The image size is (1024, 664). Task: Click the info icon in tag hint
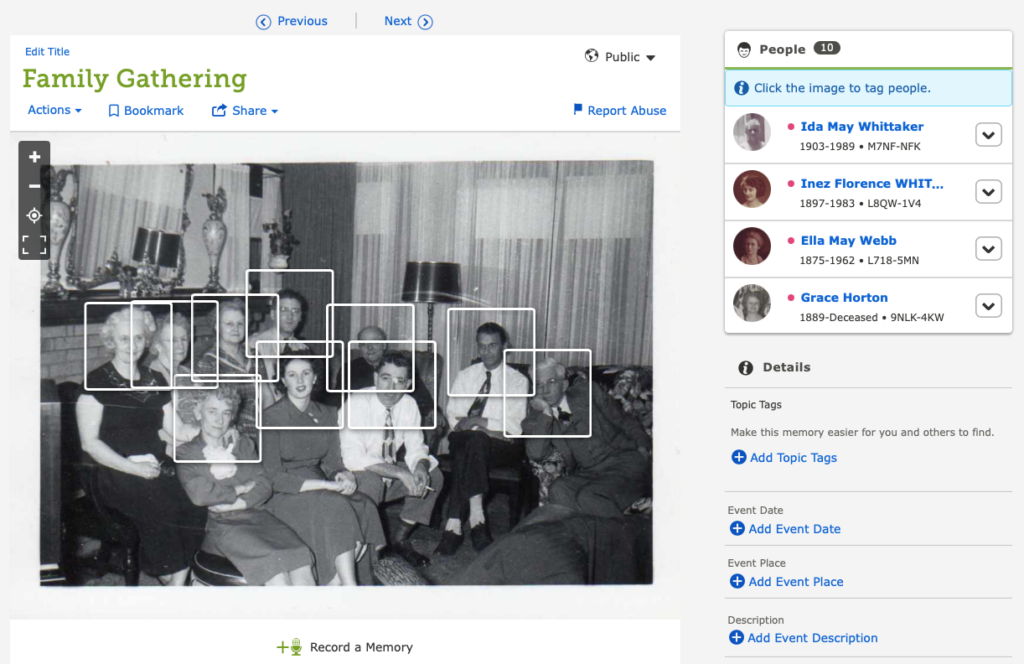pos(741,88)
